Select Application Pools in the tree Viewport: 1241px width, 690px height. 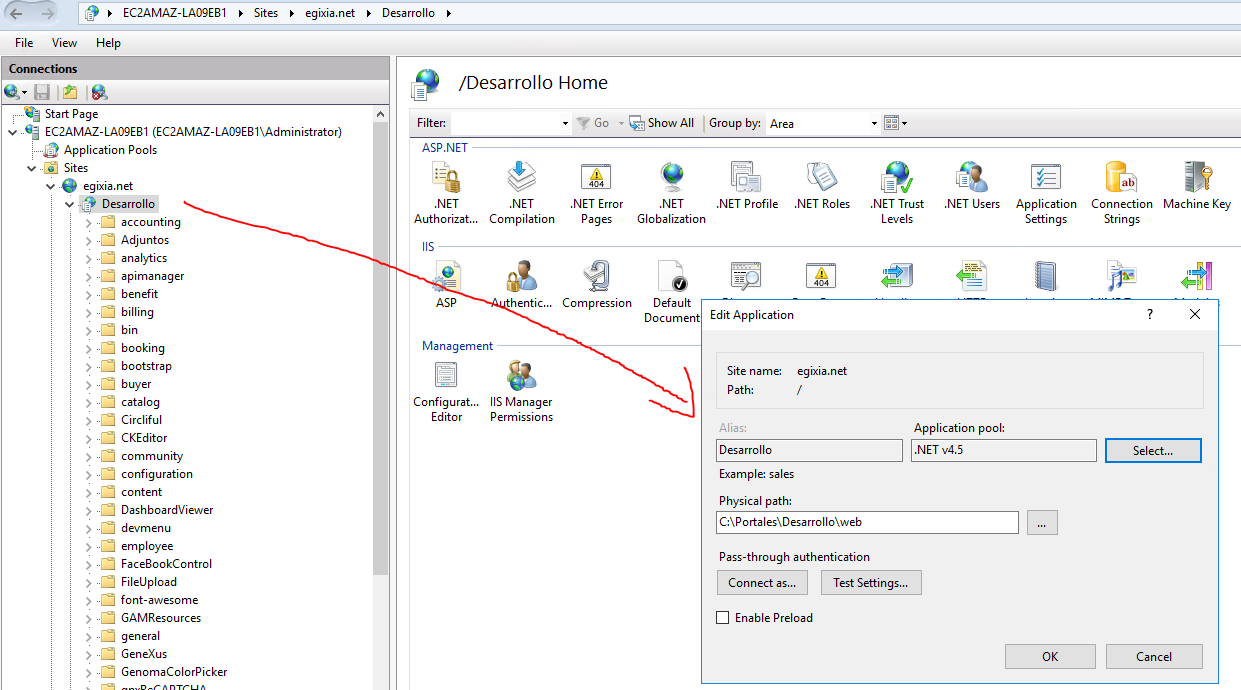110,150
